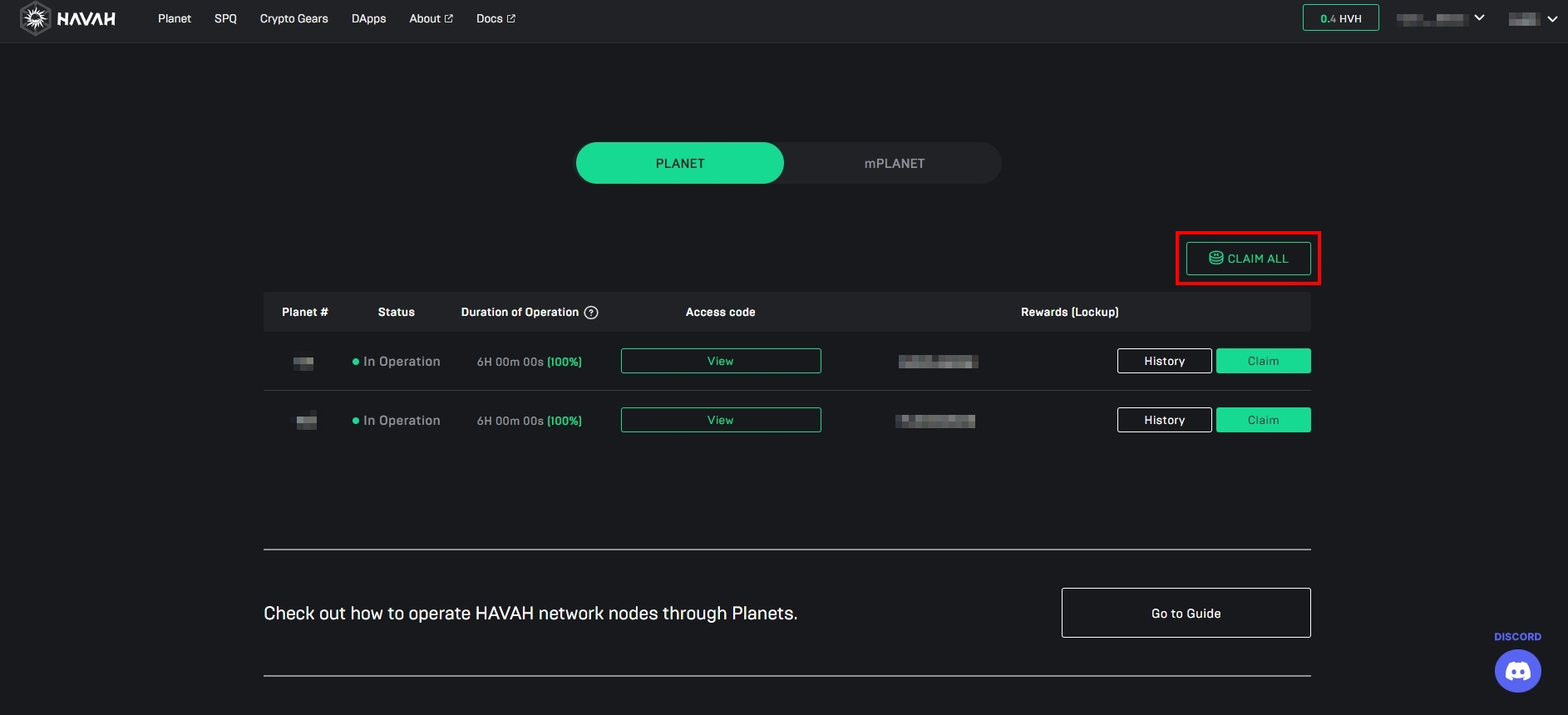
Task: Select the PLANET tab
Action: 680,163
